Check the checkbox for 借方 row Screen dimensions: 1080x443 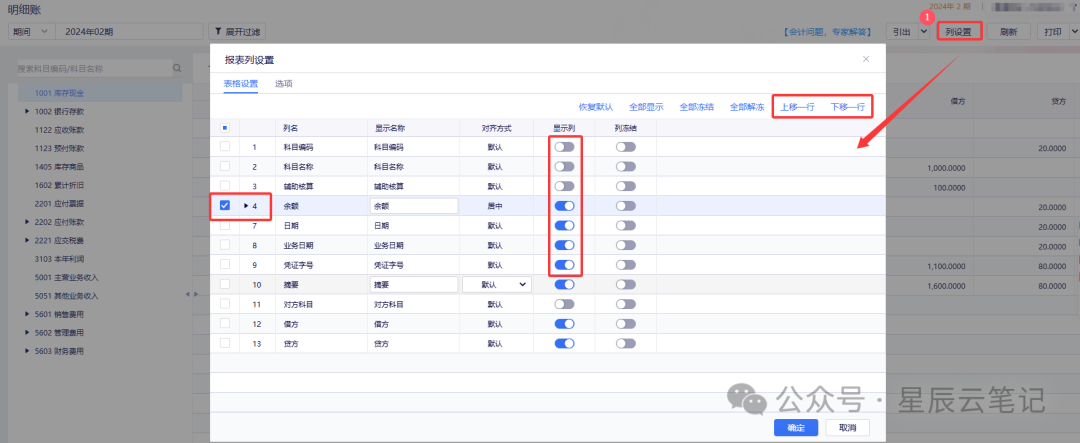click(225, 323)
